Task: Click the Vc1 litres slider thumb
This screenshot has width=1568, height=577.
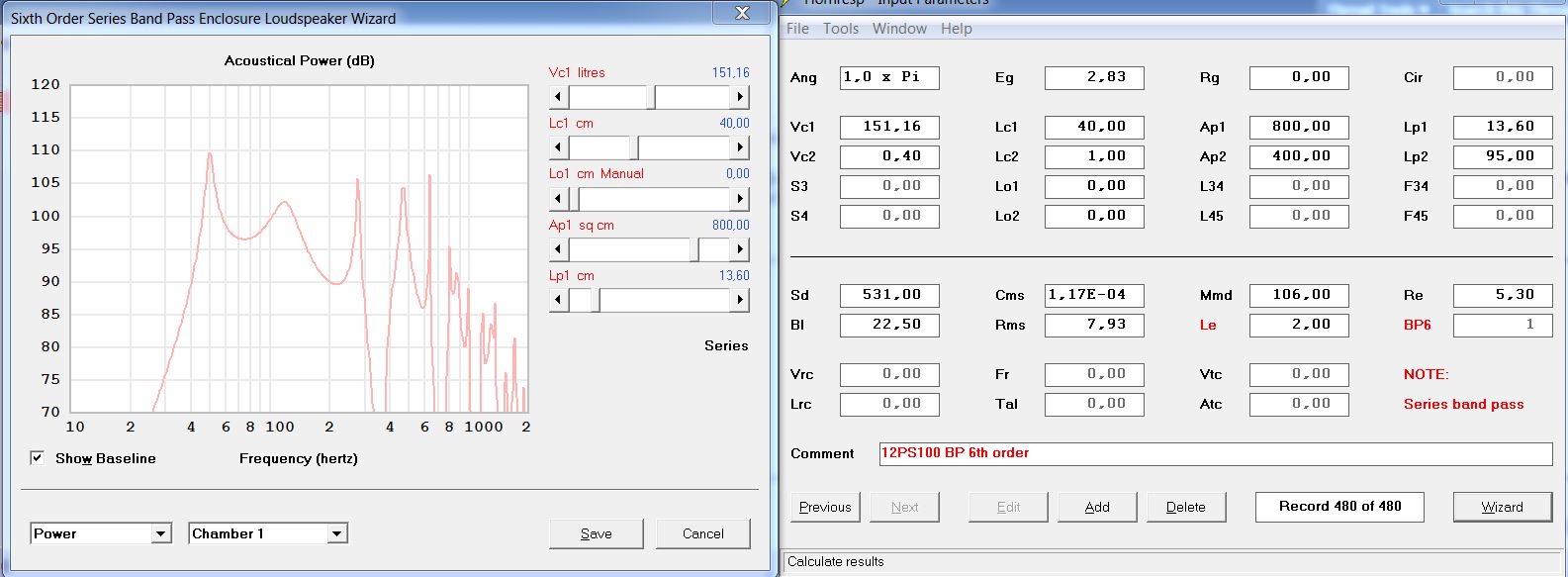Action: coord(651,97)
